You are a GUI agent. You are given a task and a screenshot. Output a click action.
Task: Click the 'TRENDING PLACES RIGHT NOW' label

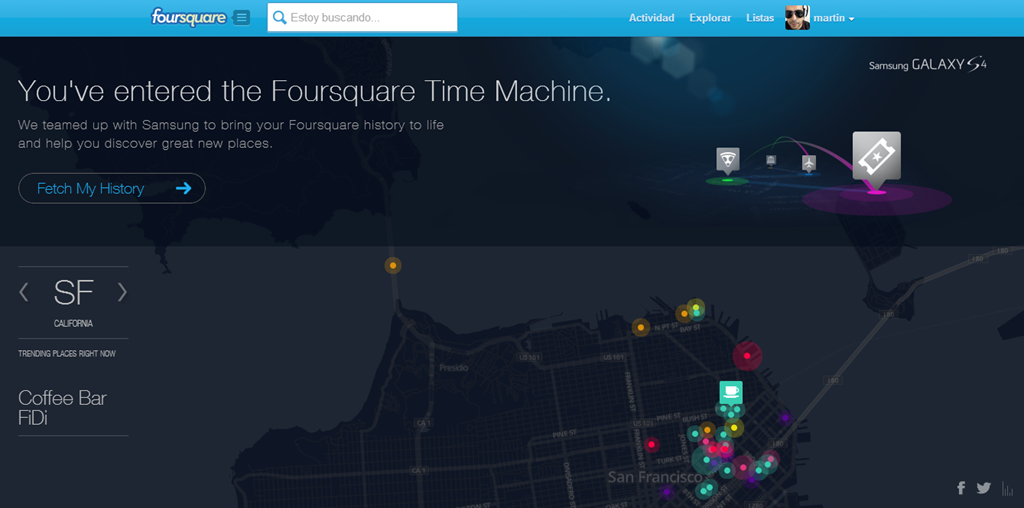(67, 353)
